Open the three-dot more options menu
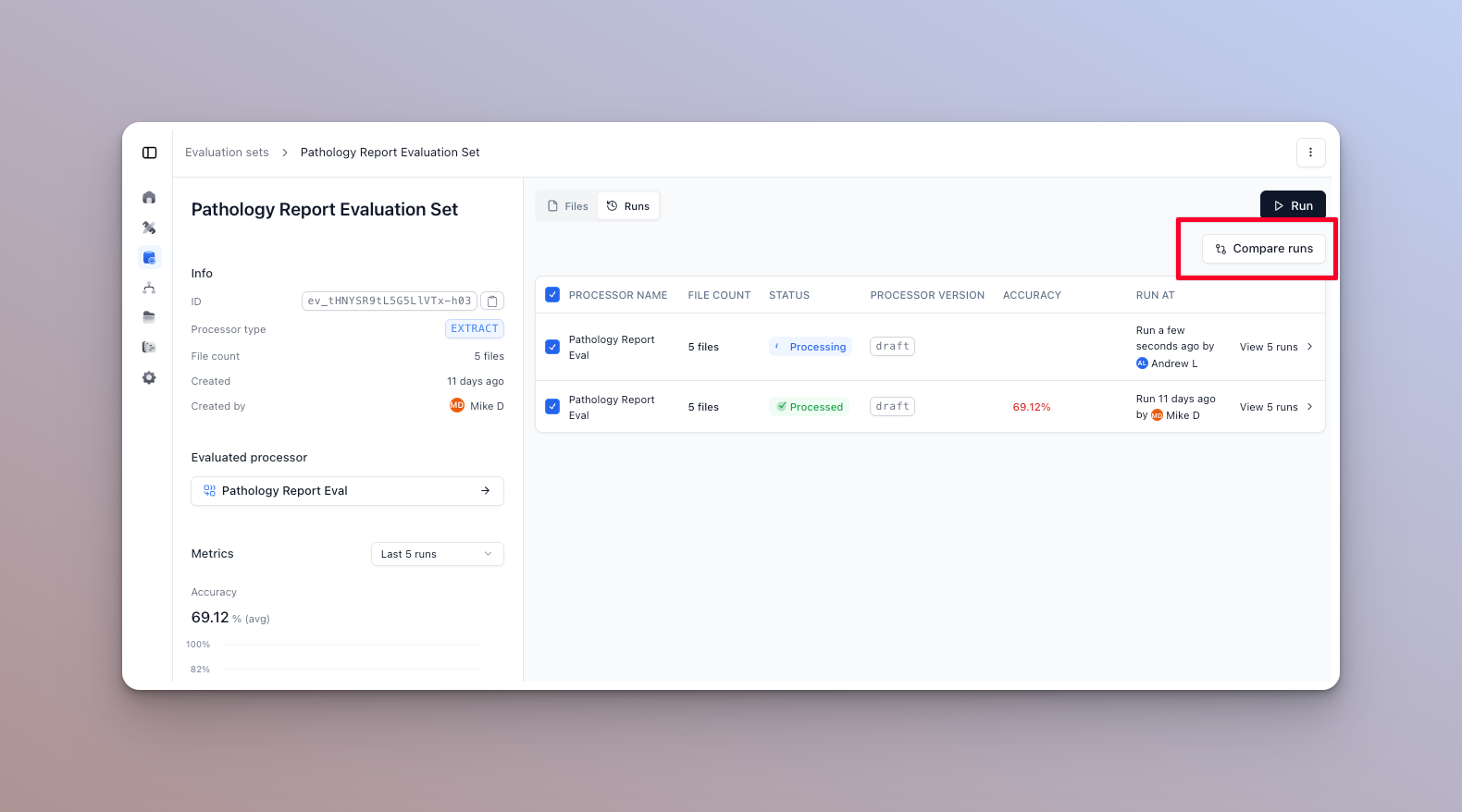Viewport: 1462px width, 812px height. [x=1310, y=153]
